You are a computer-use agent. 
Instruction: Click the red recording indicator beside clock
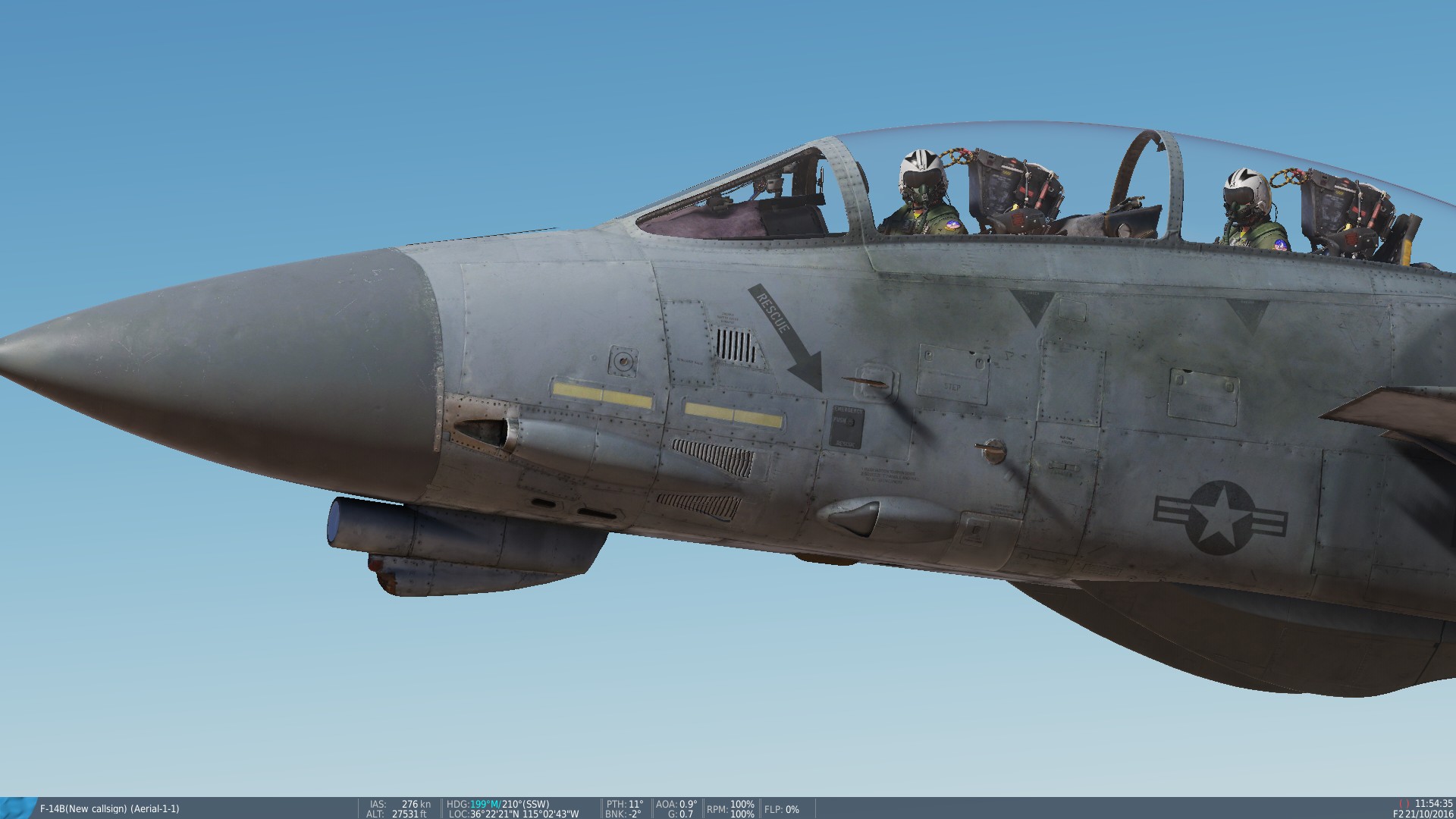pyautogui.click(x=1404, y=804)
